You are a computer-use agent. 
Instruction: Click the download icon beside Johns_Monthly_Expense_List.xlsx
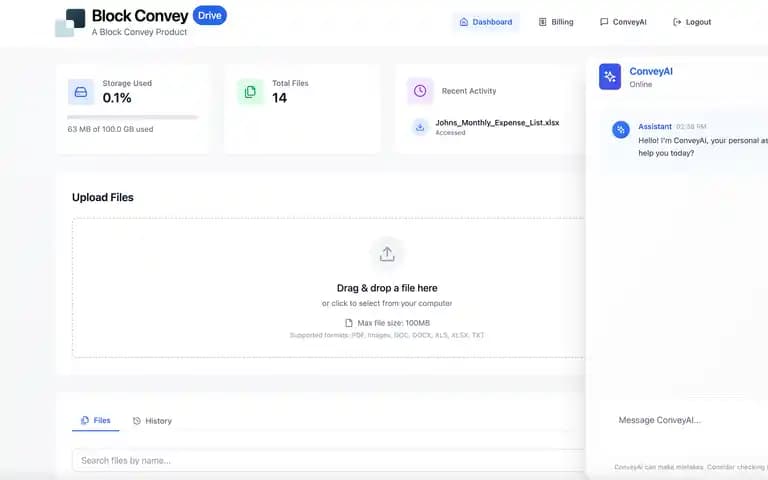click(420, 127)
